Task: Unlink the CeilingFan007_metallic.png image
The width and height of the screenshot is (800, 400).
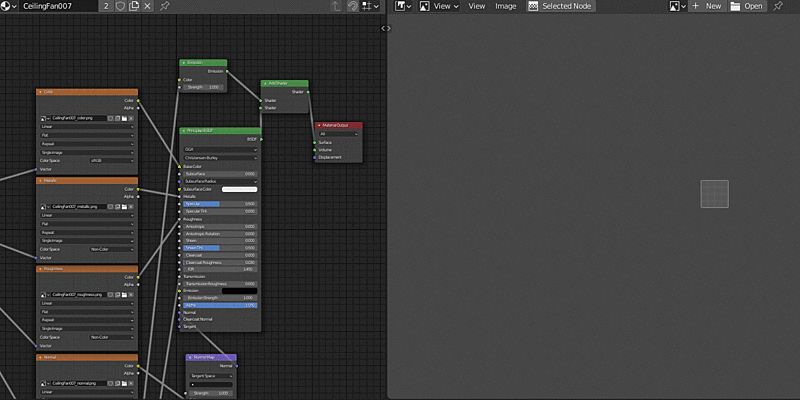Action: point(131,207)
